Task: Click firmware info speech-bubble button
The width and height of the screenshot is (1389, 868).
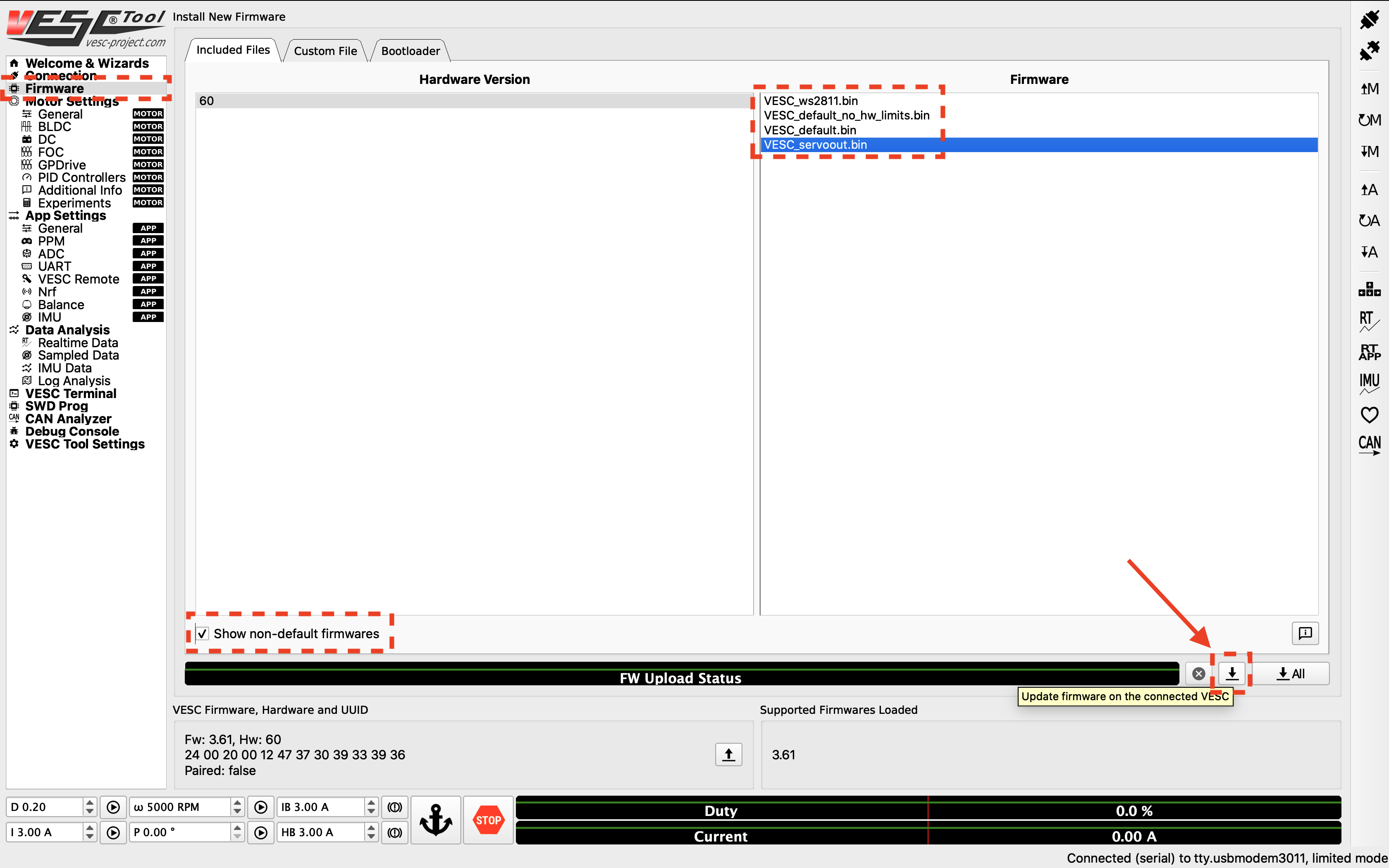Action: [x=1305, y=633]
